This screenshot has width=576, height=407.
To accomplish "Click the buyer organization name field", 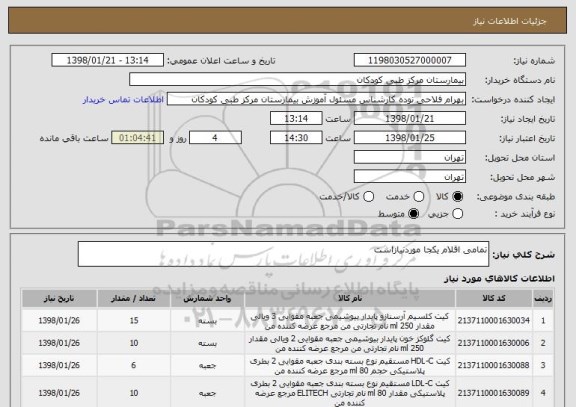I will (x=298, y=80).
